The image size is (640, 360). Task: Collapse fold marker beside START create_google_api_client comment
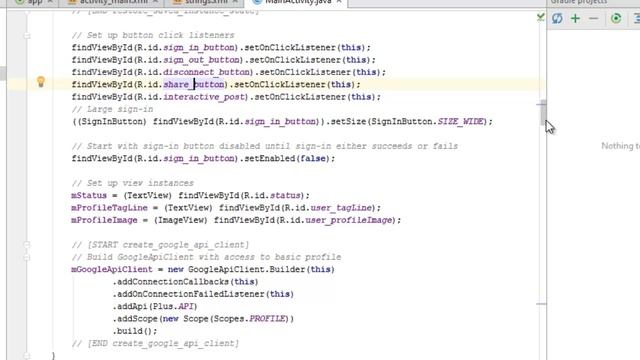coord(27,244)
